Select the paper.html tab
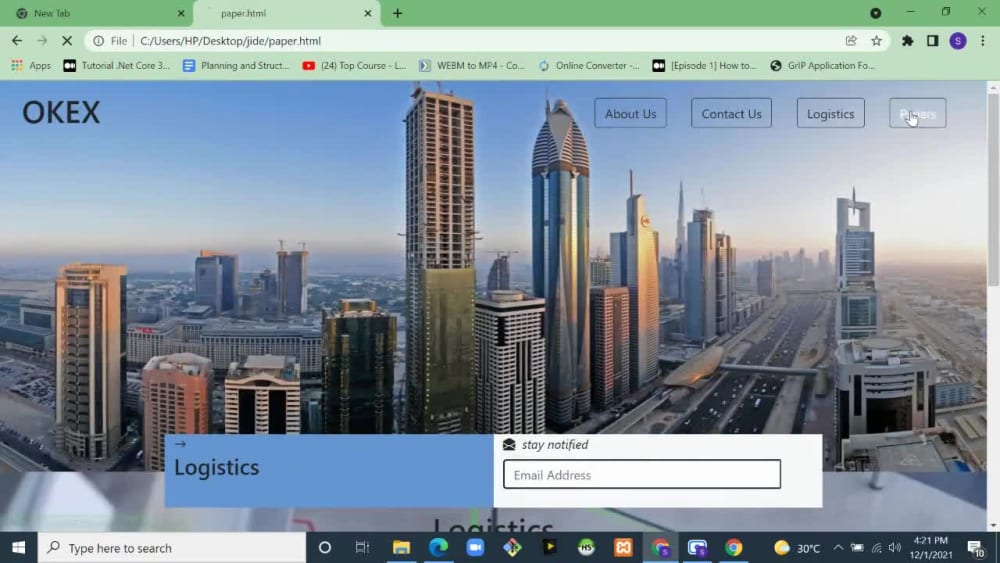Image resolution: width=1000 pixels, height=563 pixels. pos(286,13)
